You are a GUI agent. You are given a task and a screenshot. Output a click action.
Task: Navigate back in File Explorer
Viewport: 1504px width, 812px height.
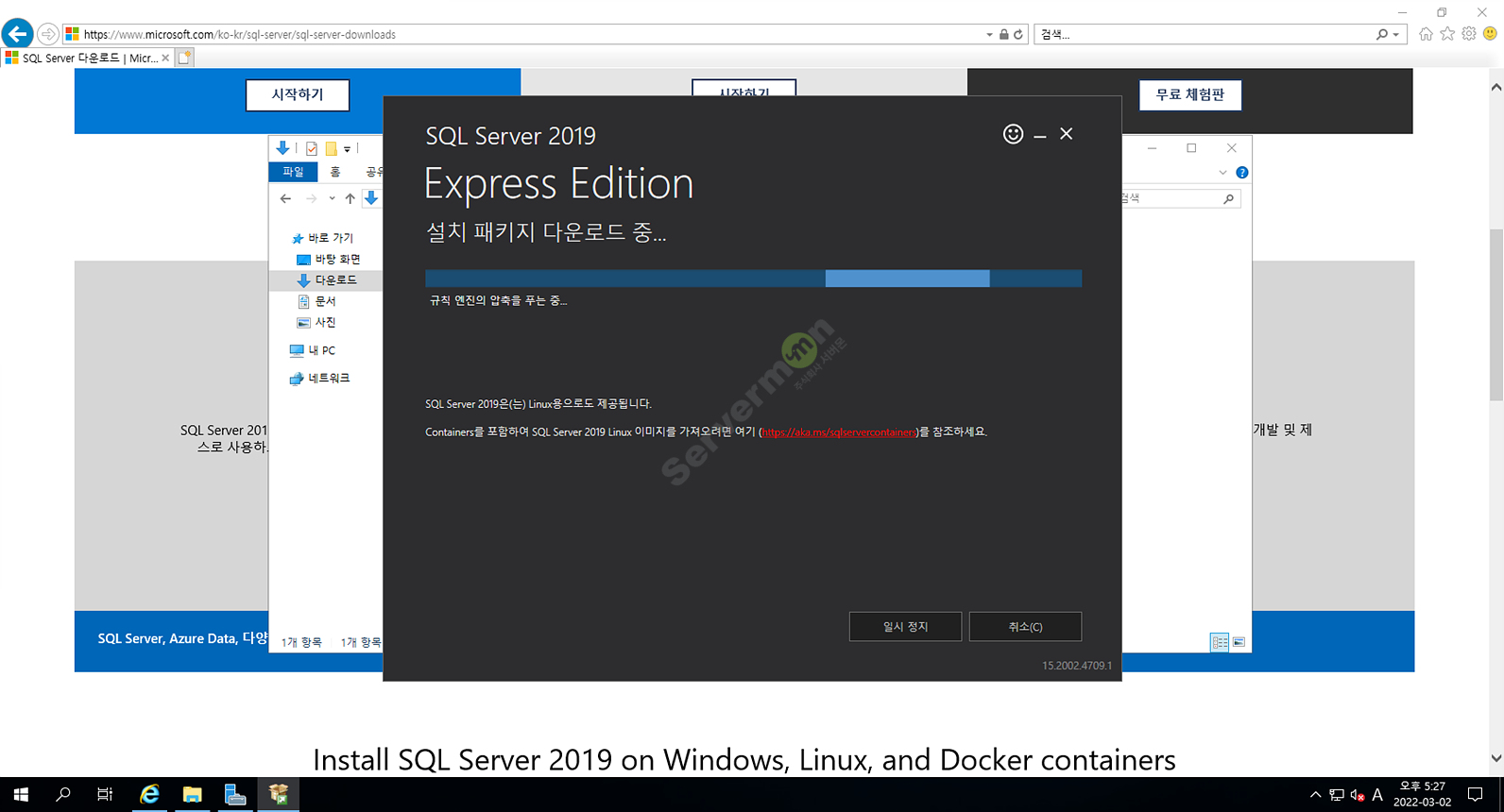[285, 198]
